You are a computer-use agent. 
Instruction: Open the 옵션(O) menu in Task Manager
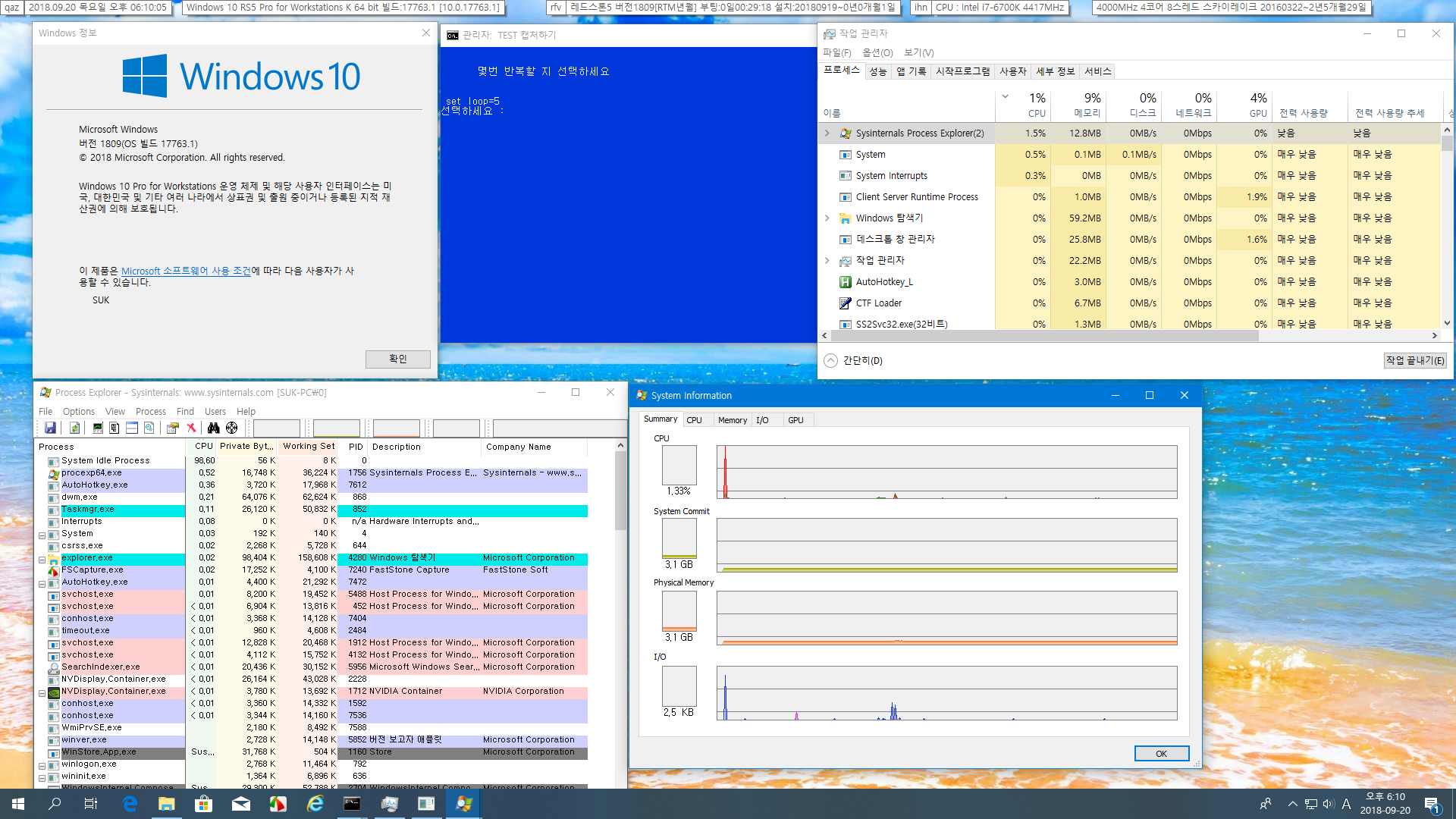tap(877, 52)
